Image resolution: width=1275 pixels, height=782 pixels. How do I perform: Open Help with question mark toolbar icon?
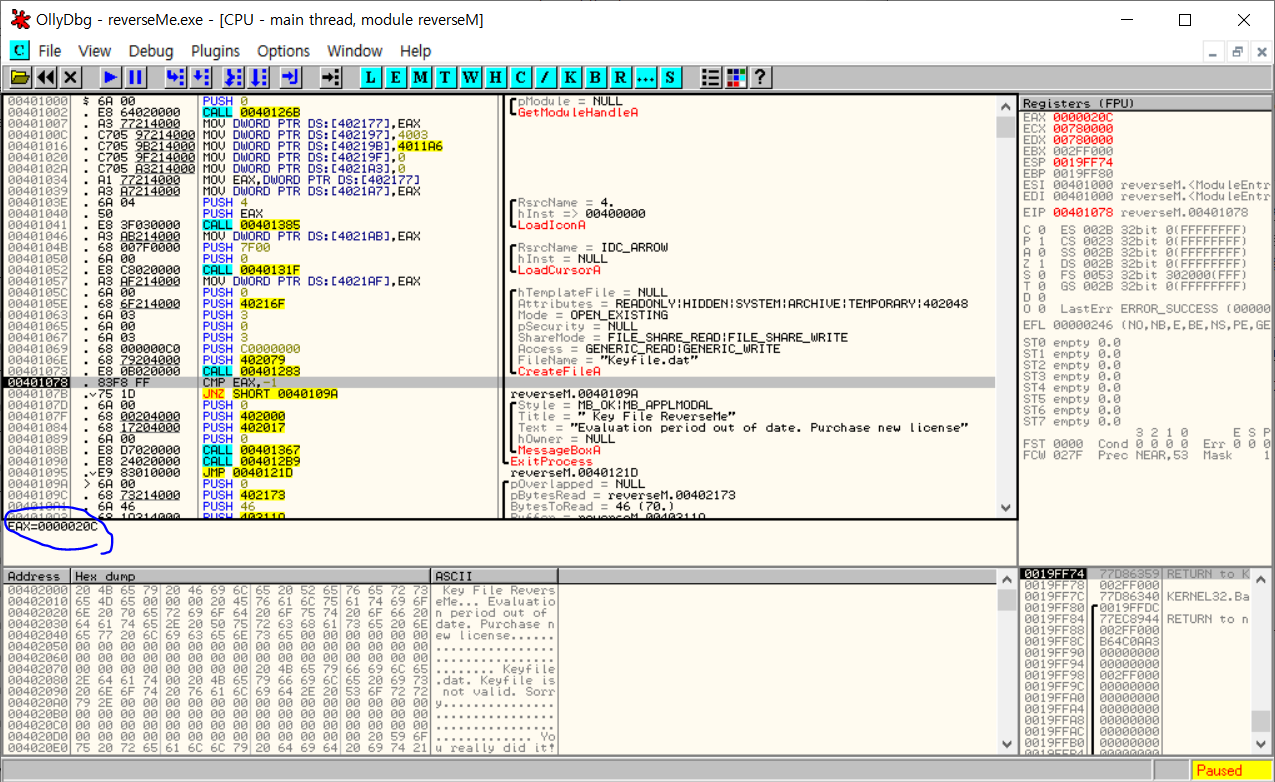pos(760,77)
